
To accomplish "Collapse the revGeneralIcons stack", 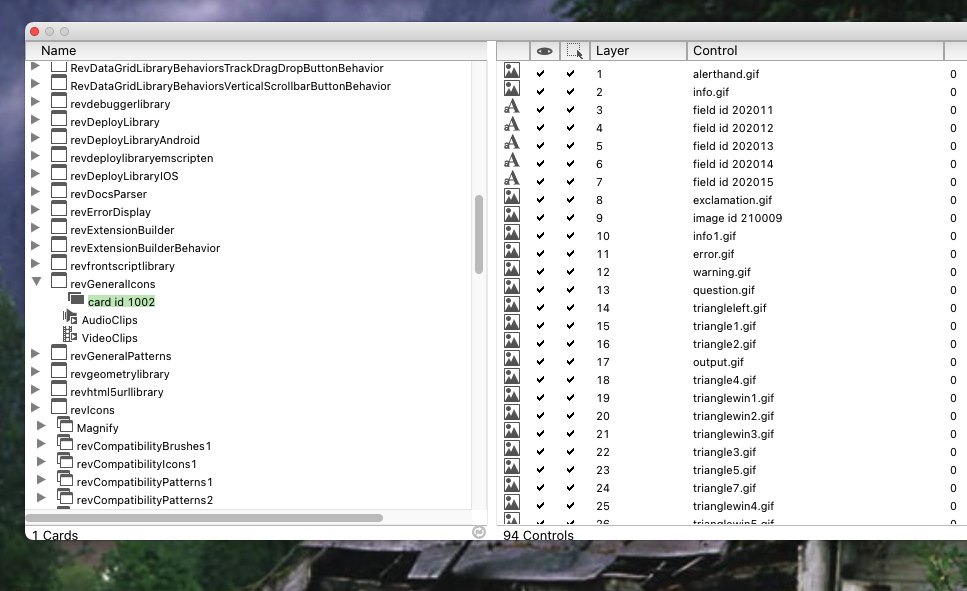I will [37, 283].
